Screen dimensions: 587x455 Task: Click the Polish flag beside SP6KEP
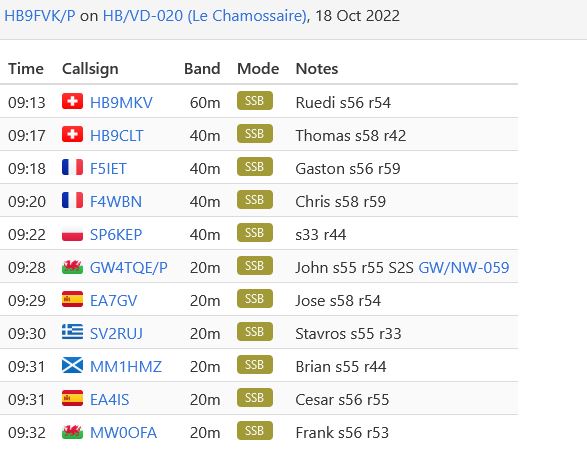72,234
